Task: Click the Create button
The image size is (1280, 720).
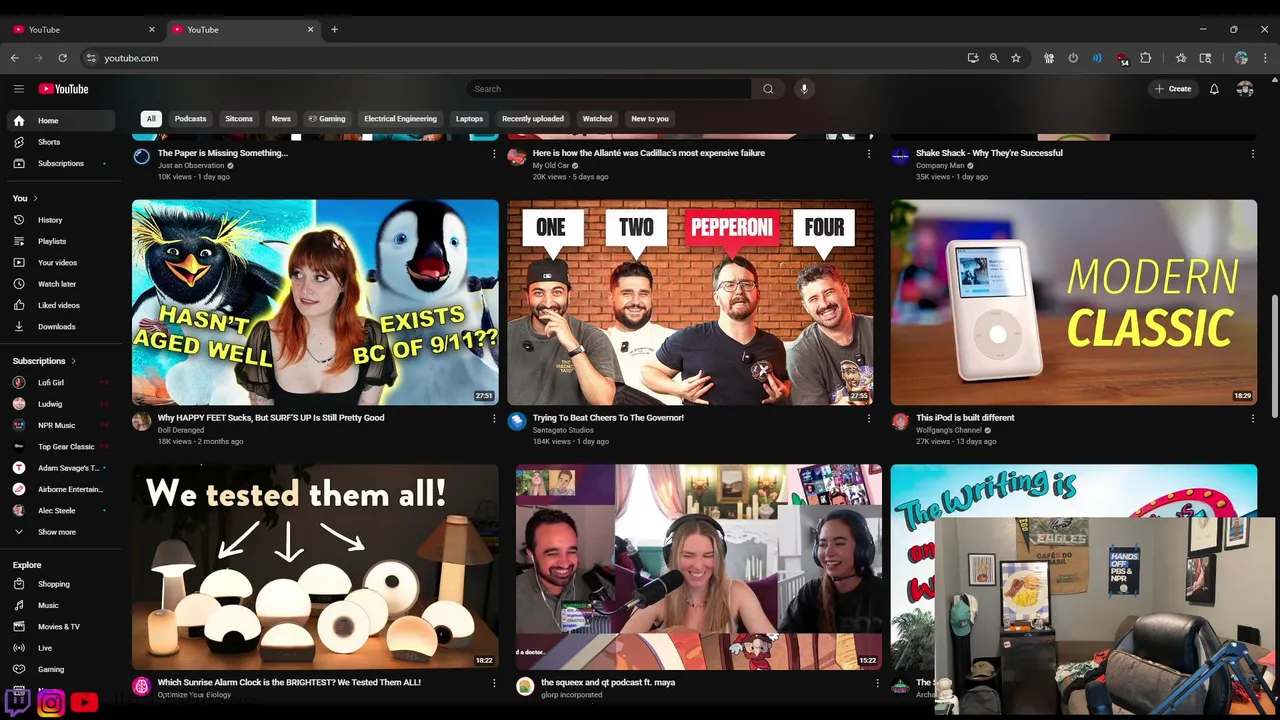Action: click(x=1173, y=89)
